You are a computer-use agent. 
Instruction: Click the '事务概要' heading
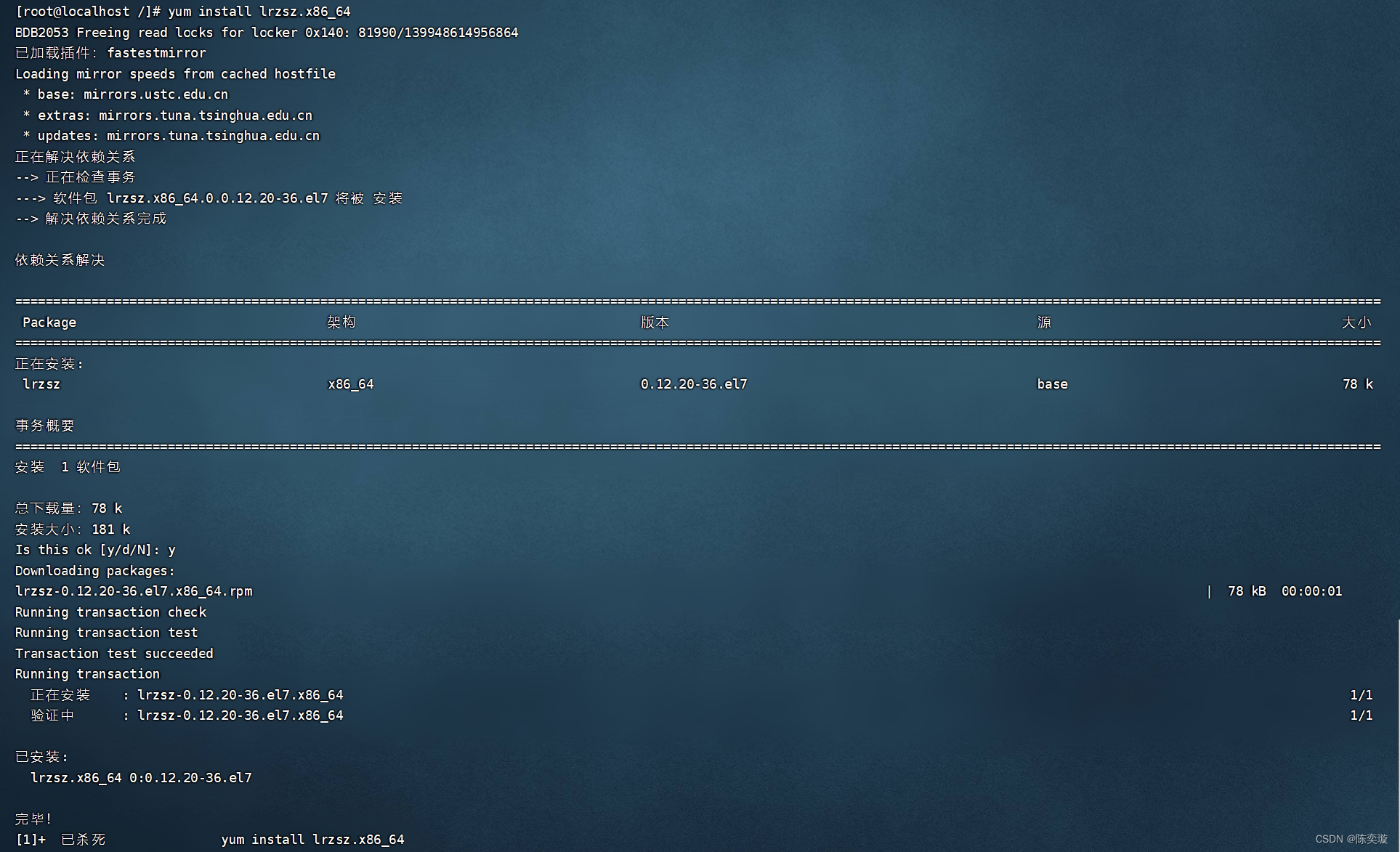pos(44,426)
